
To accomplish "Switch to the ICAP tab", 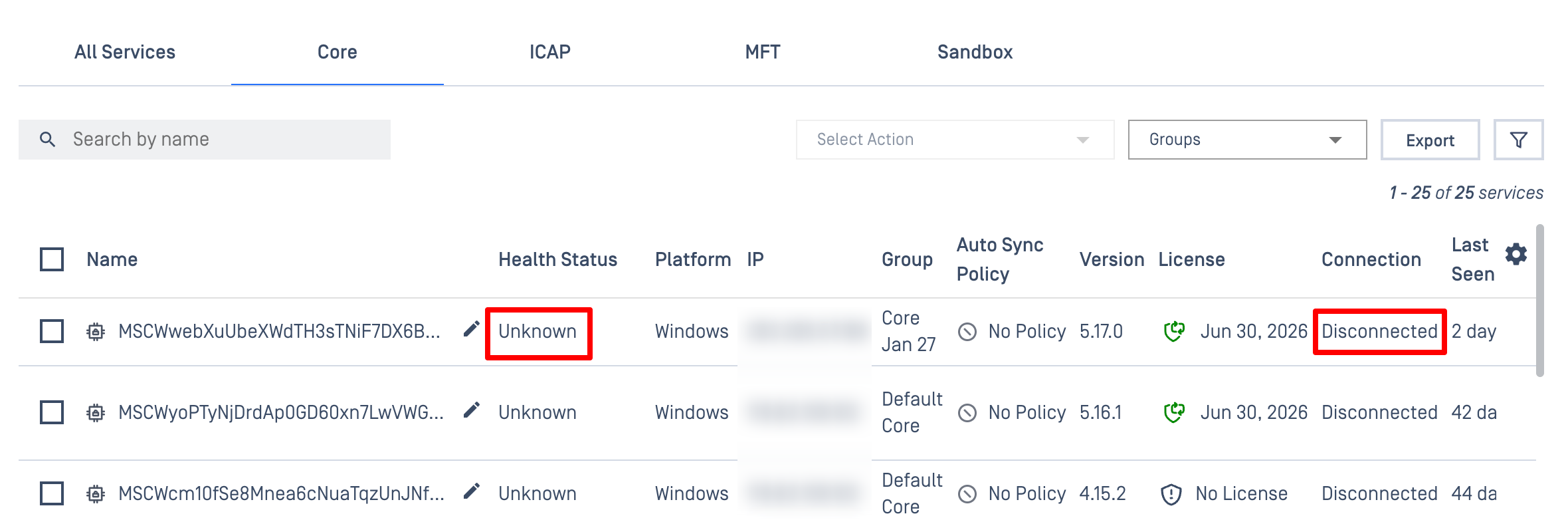I will click(549, 52).
